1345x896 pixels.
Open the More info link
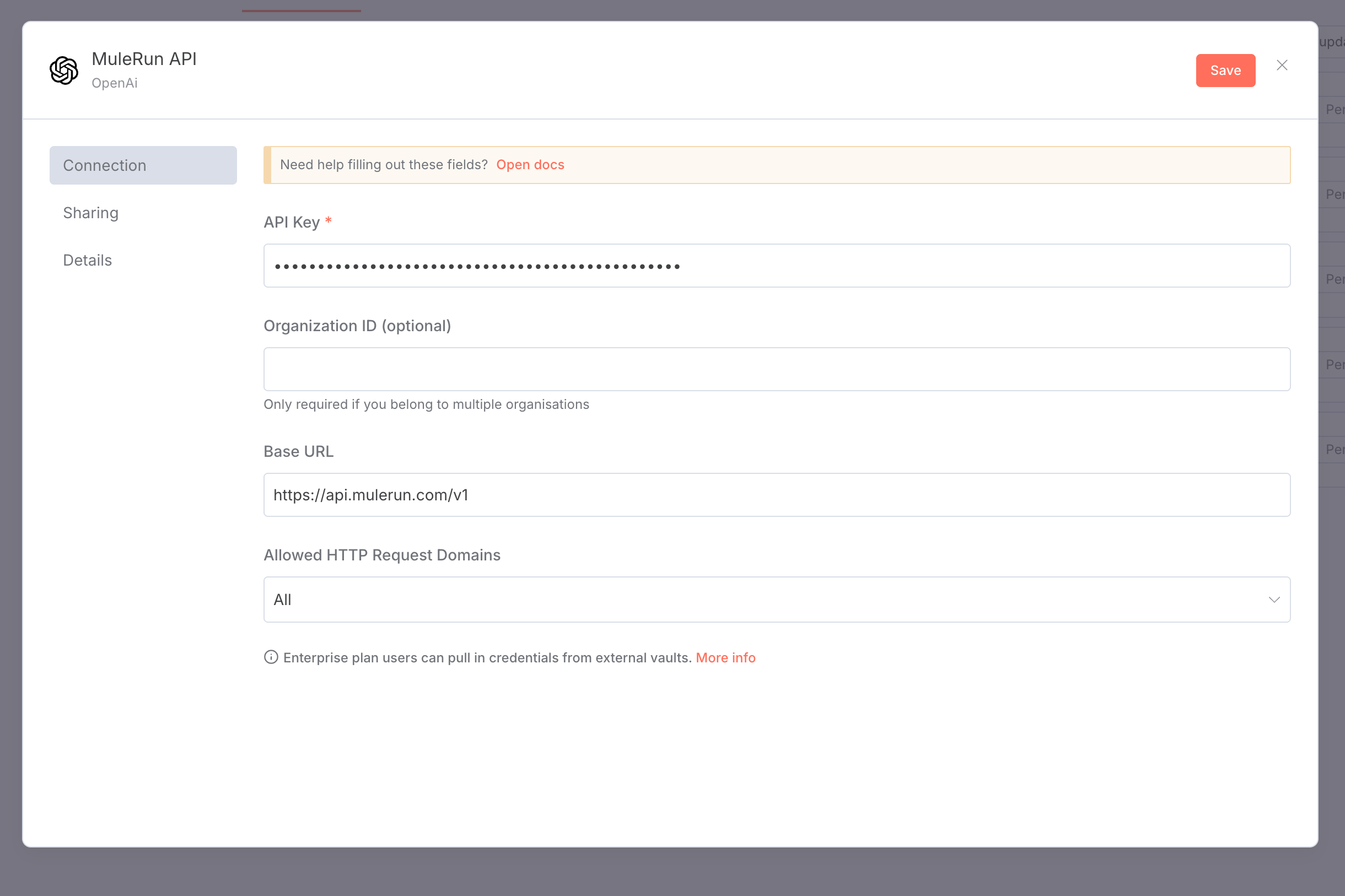tap(725, 658)
